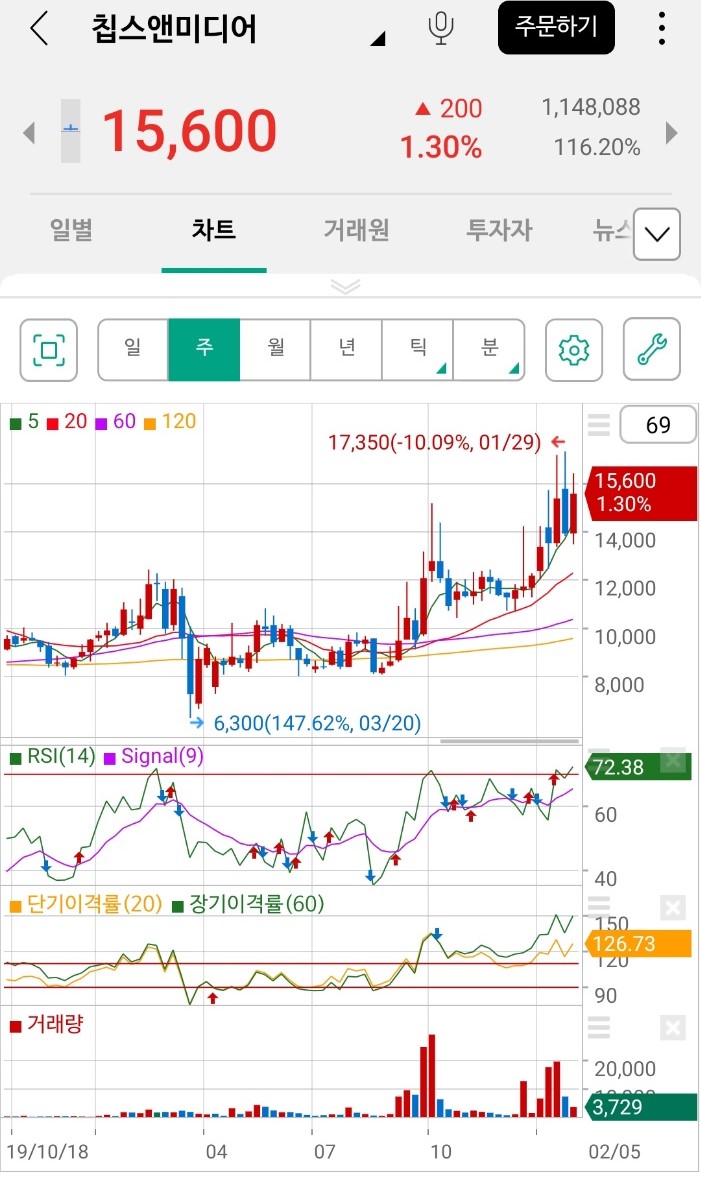Tap the end date label 02/05
The height and width of the screenshot is (1179, 701).
pos(615,1151)
